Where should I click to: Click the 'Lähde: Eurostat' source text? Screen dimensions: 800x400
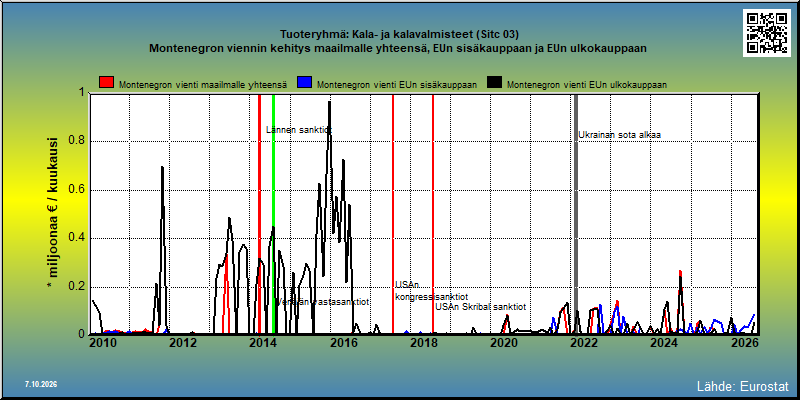point(743,385)
